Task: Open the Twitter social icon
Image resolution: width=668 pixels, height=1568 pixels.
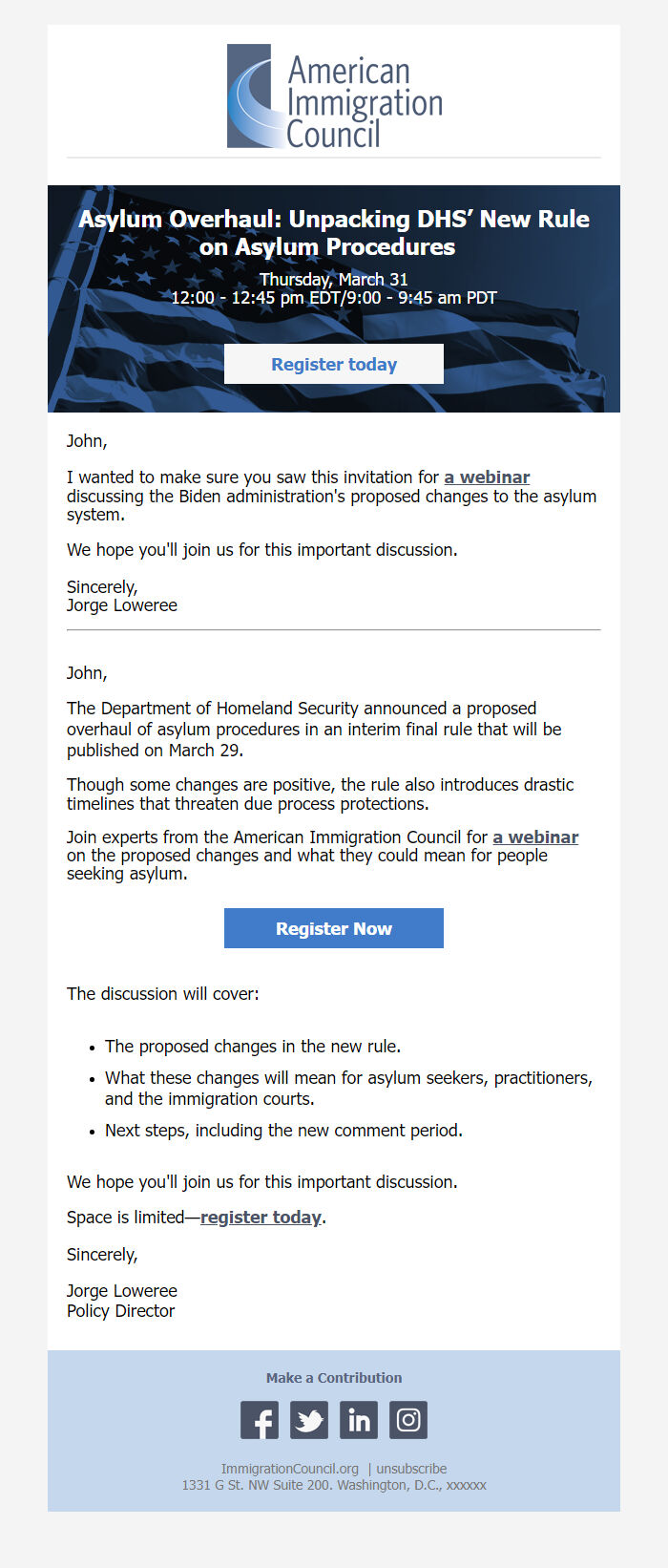Action: 308,1420
